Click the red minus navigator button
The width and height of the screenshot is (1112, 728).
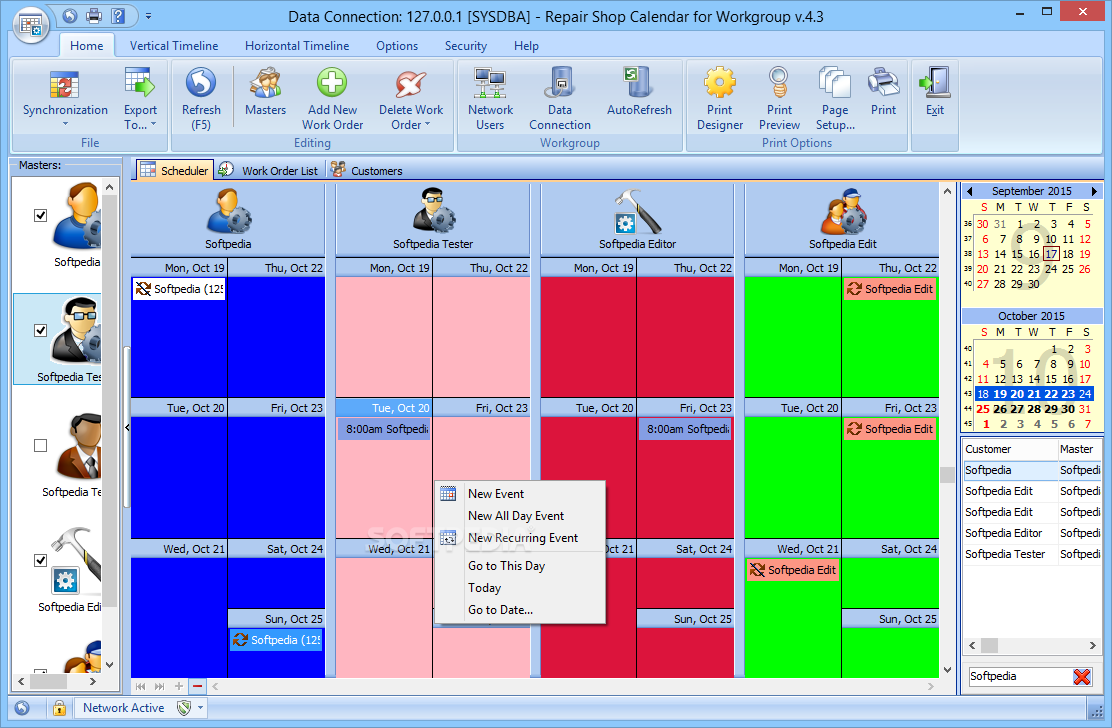(198, 686)
